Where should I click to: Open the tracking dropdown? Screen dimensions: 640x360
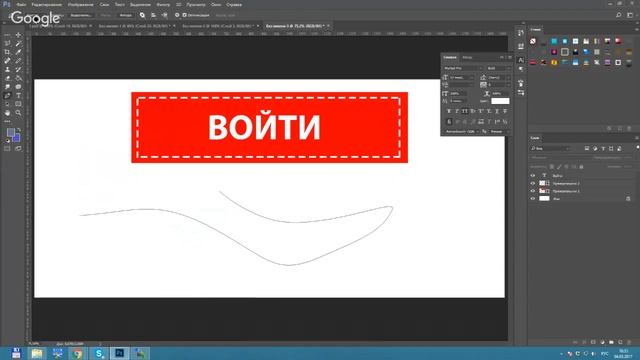pos(499,84)
